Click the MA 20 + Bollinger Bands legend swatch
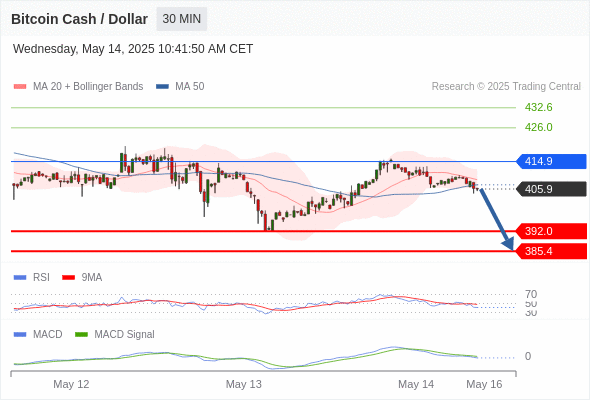 (20, 87)
